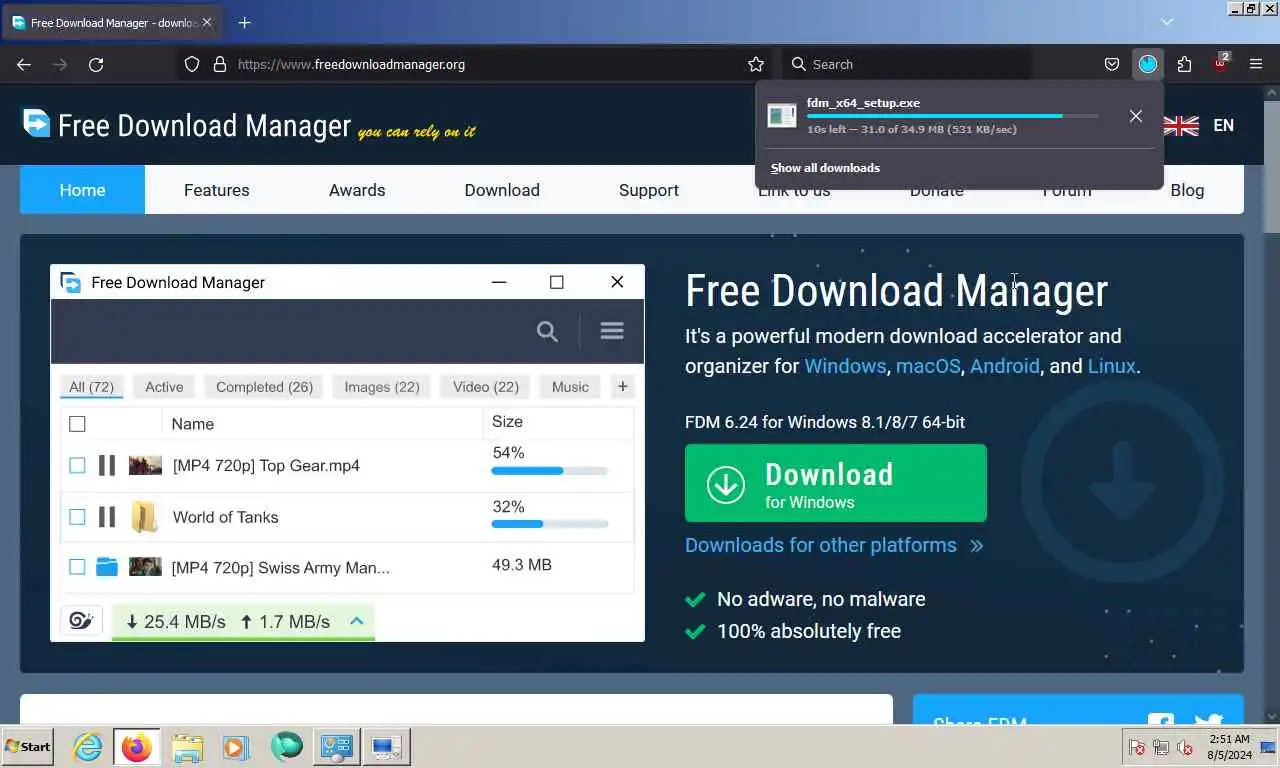Check the Swiss Army Man row checkbox

(77, 567)
